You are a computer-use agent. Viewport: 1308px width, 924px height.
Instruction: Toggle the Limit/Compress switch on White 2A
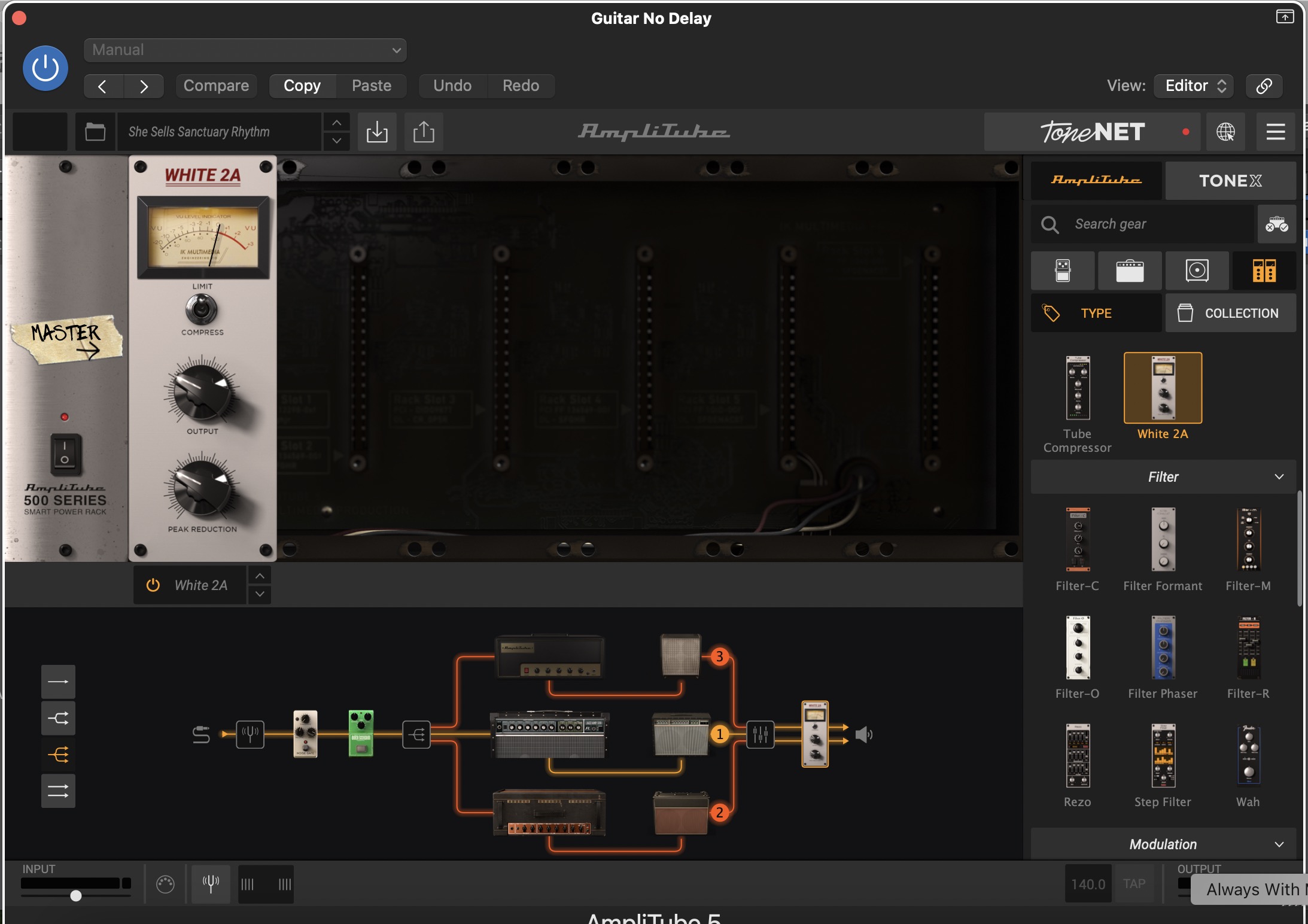202,309
